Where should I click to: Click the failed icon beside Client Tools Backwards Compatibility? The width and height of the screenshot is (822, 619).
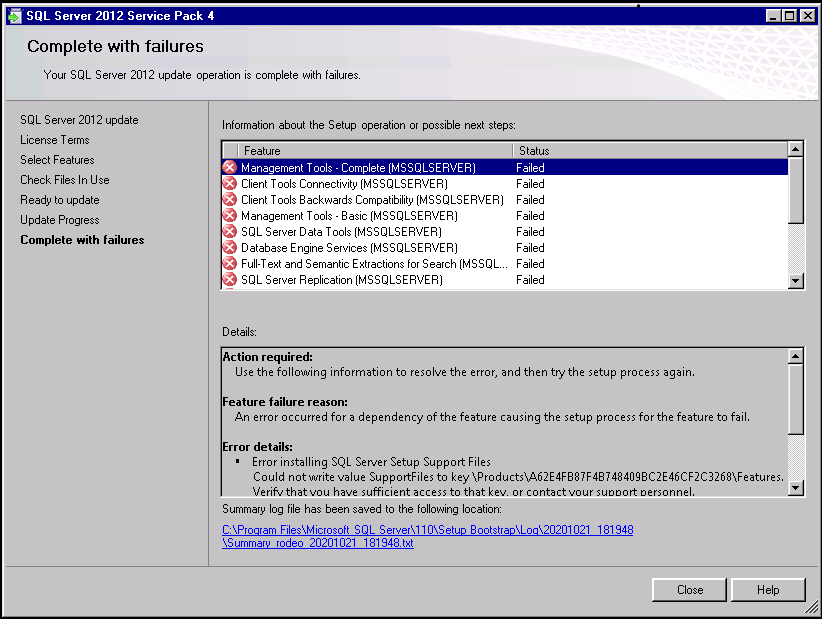230,200
